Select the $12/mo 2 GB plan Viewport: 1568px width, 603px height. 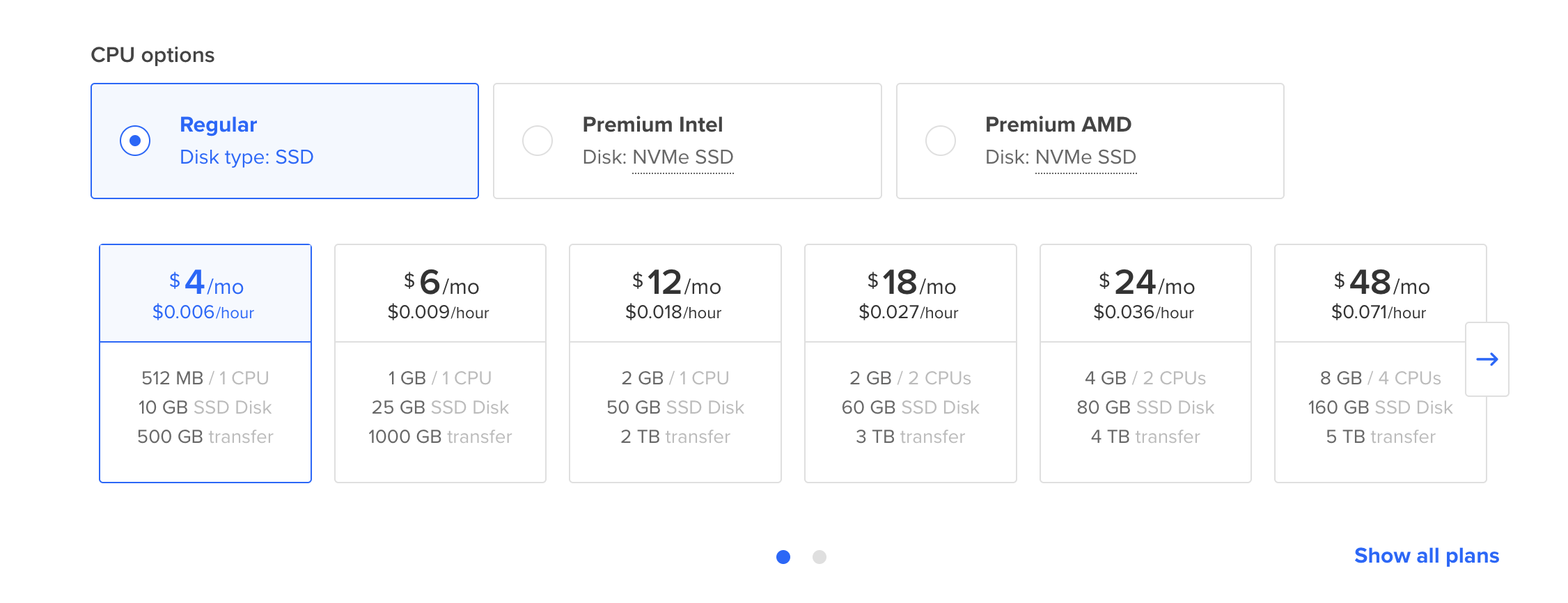click(675, 363)
